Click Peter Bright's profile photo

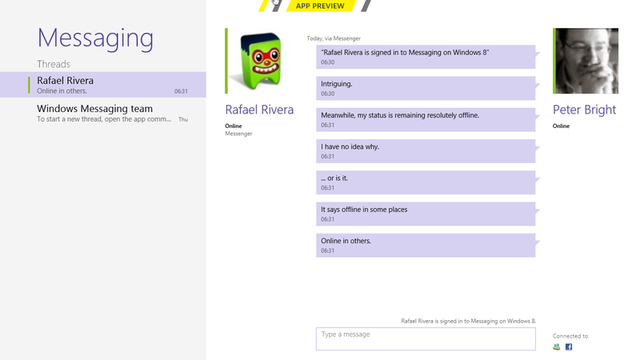(x=587, y=61)
